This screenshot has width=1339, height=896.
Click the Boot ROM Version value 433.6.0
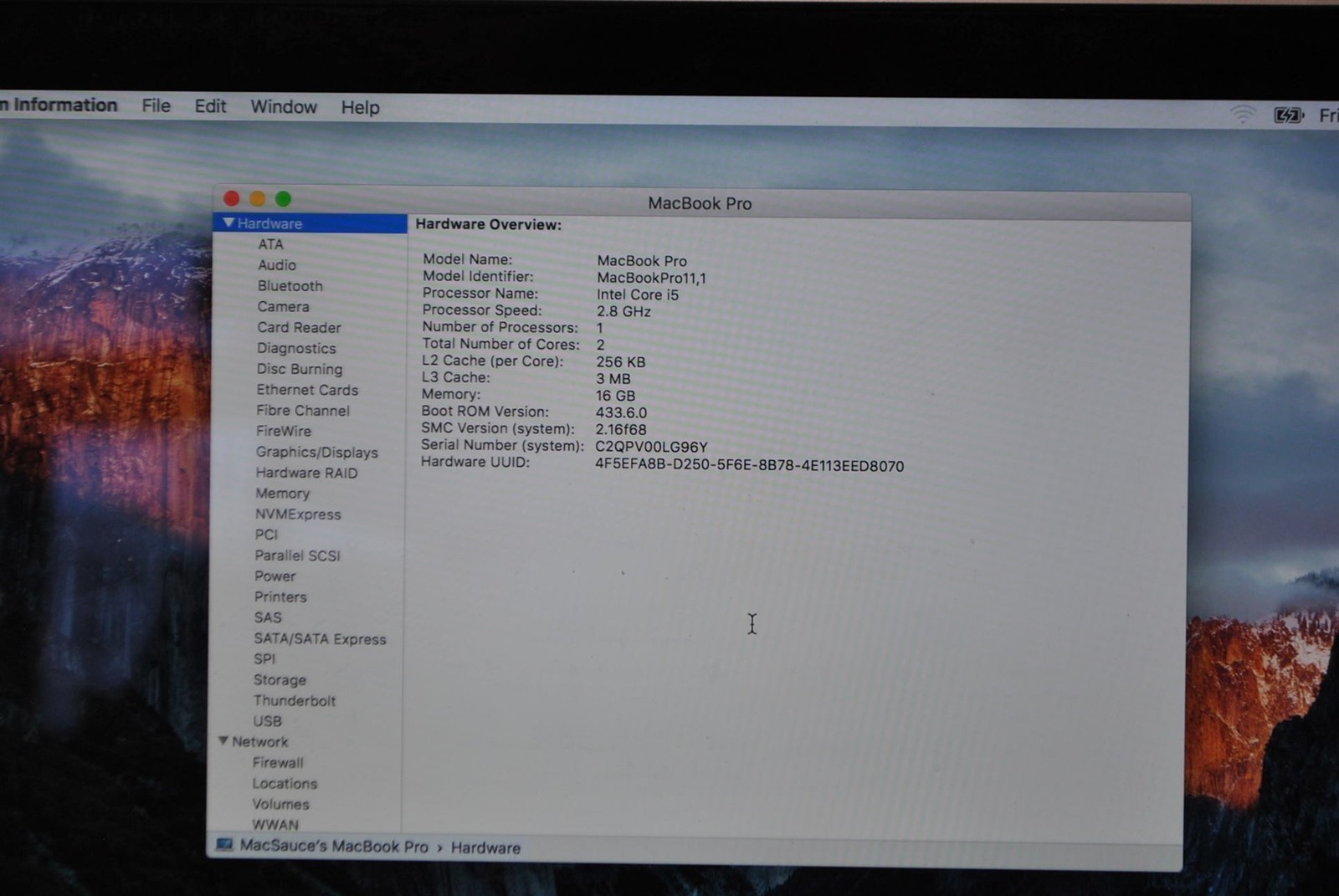(x=621, y=412)
